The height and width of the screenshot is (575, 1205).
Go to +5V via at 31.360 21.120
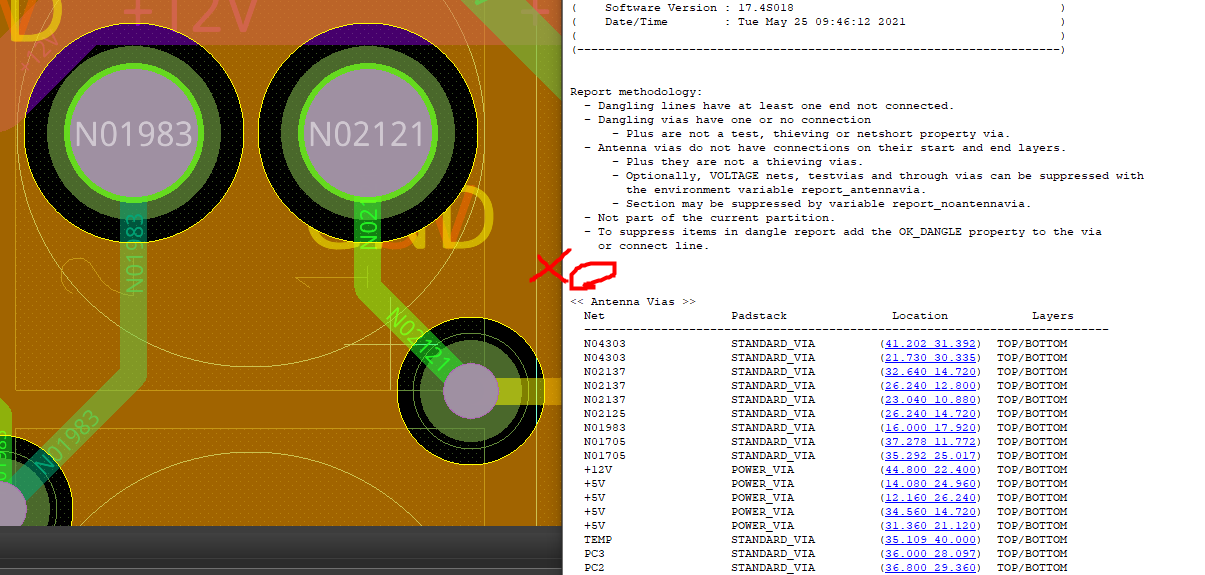coord(931,525)
